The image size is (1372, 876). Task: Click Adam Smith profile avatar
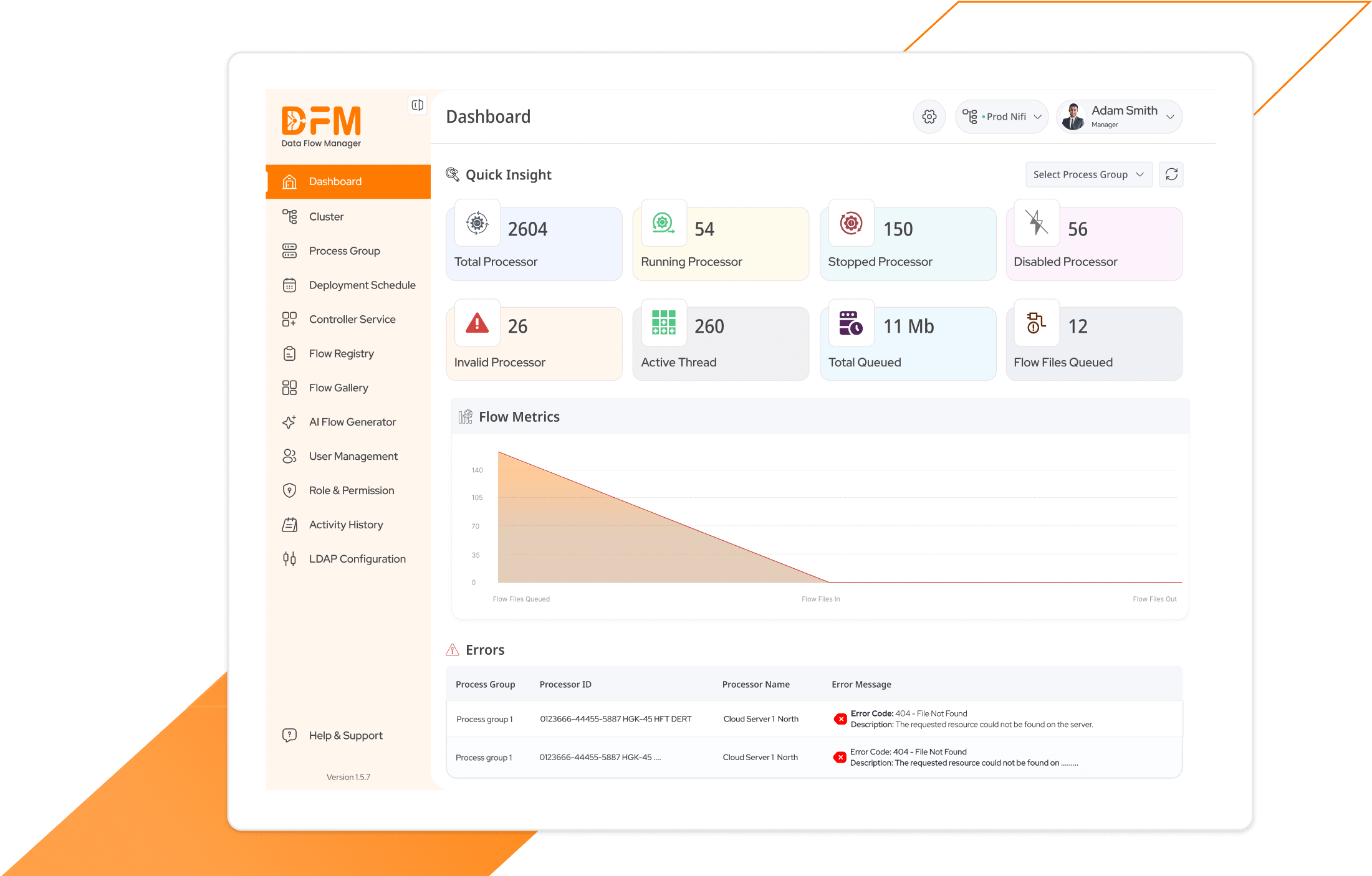1073,117
